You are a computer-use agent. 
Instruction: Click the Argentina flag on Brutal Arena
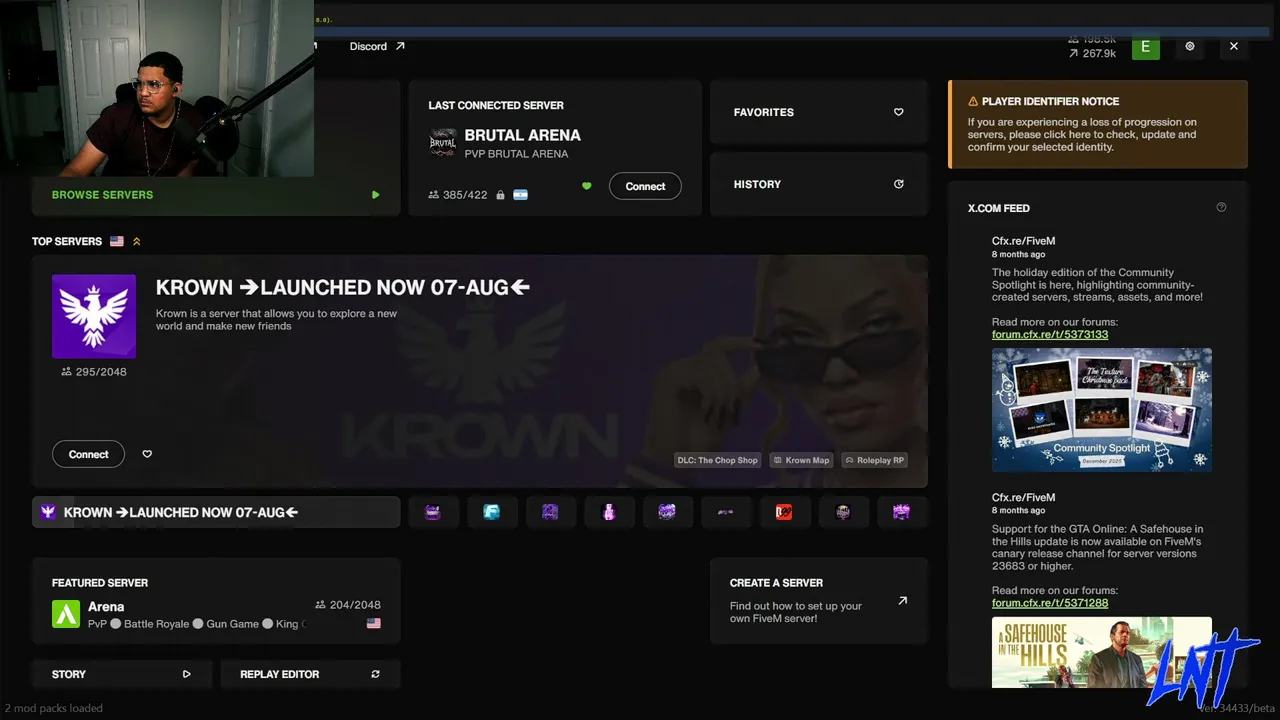(520, 195)
